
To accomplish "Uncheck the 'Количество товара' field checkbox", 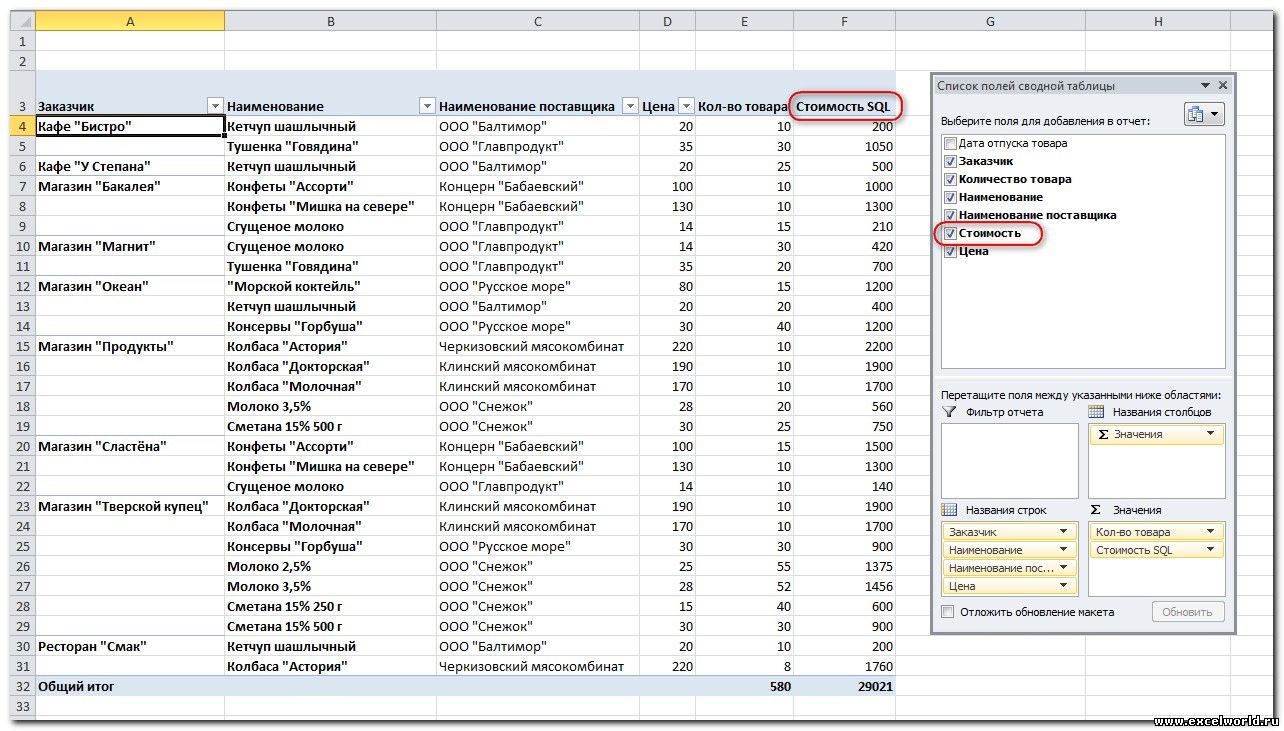I will pos(950,179).
